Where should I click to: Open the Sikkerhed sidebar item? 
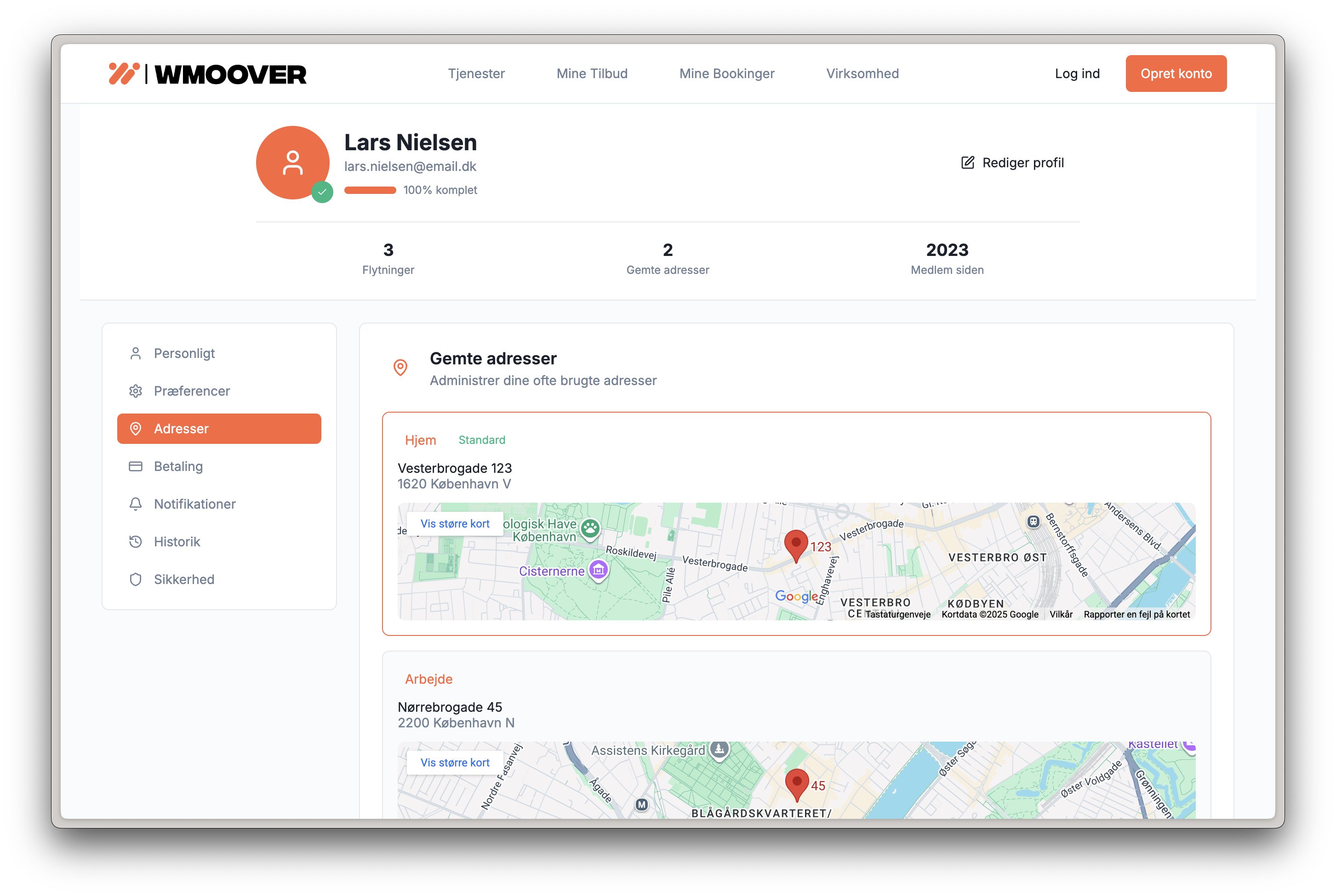[x=183, y=579]
